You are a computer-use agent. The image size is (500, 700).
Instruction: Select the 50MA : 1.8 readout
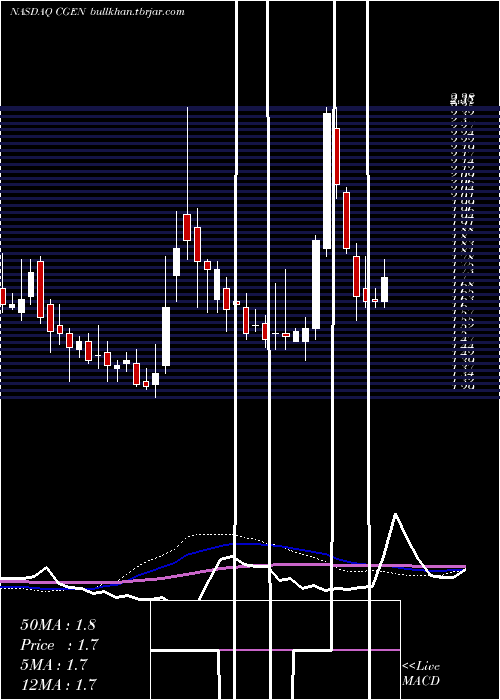pyautogui.click(x=58, y=625)
